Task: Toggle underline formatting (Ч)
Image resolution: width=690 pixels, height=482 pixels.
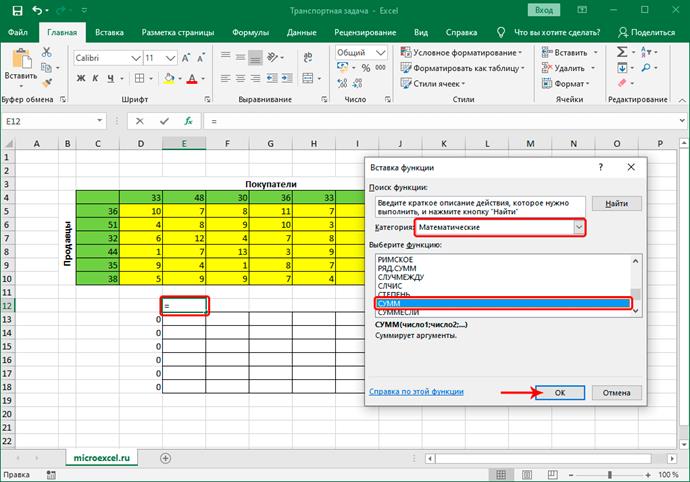Action: tap(110, 78)
